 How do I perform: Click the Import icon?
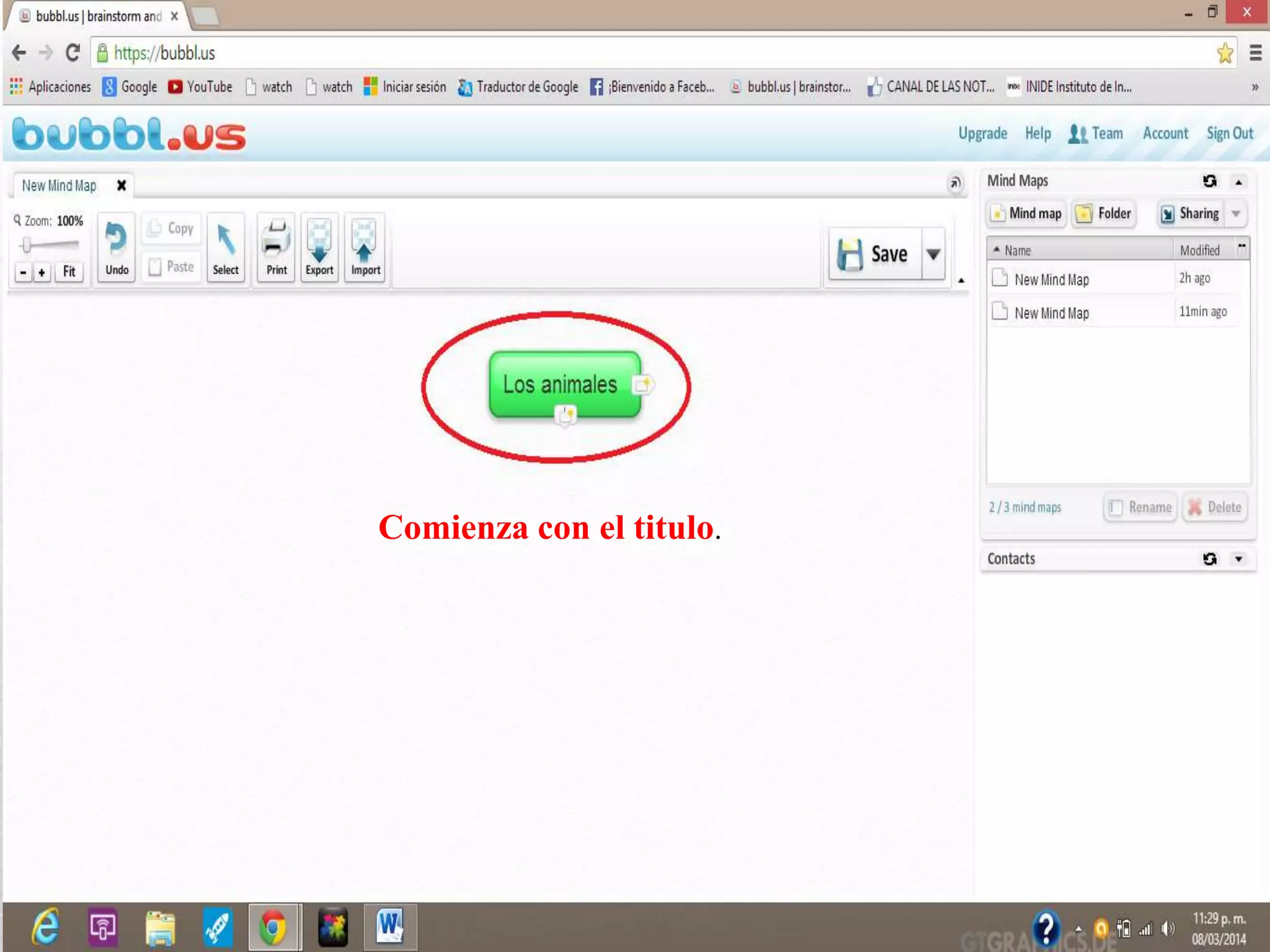click(x=365, y=240)
